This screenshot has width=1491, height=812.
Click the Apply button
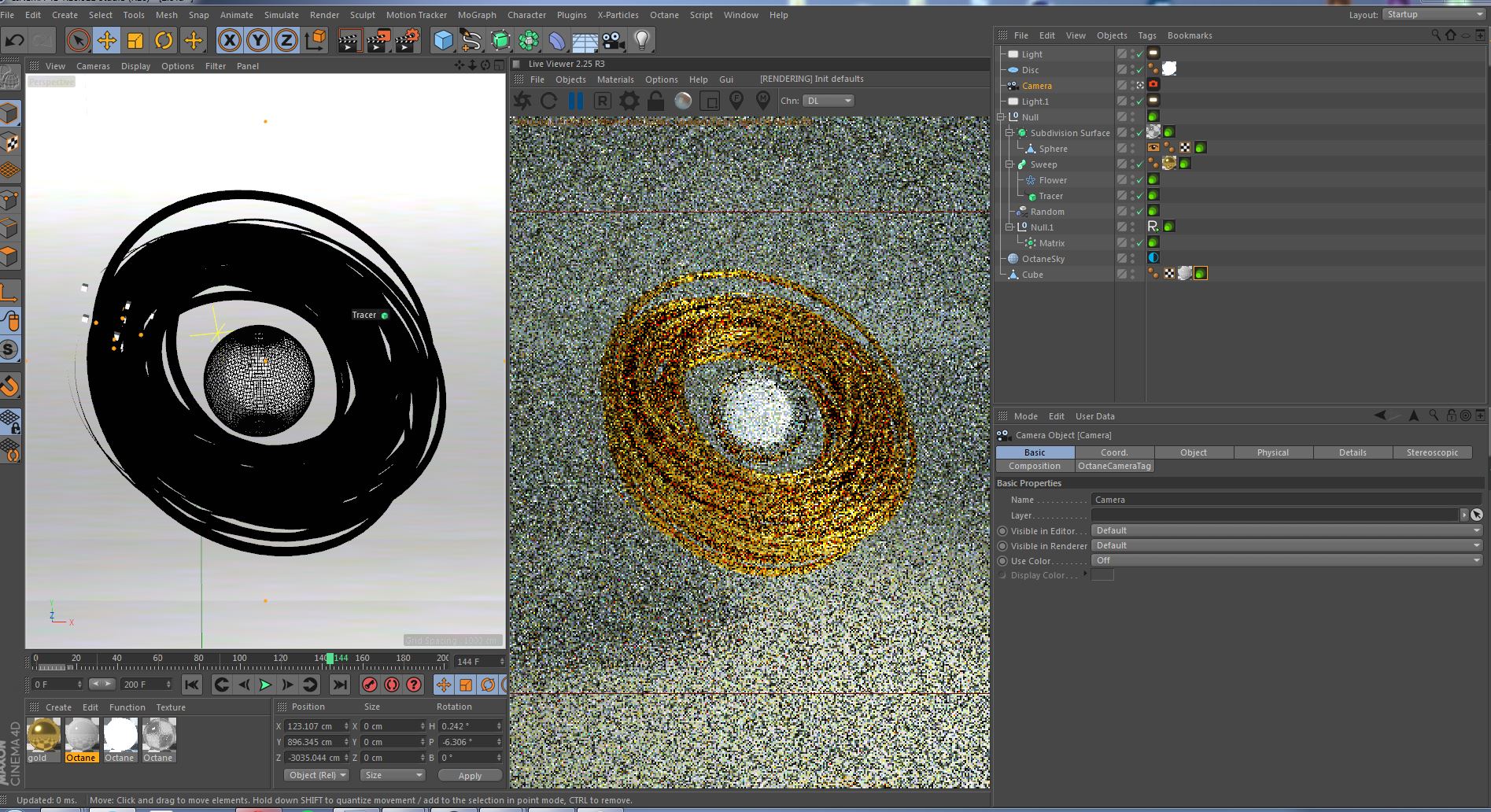pyautogui.click(x=470, y=775)
